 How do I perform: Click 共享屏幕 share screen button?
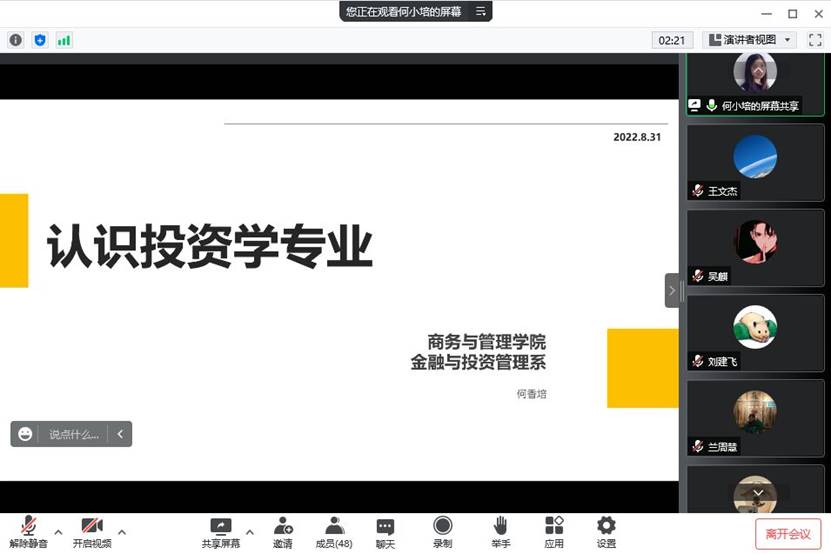(x=220, y=532)
